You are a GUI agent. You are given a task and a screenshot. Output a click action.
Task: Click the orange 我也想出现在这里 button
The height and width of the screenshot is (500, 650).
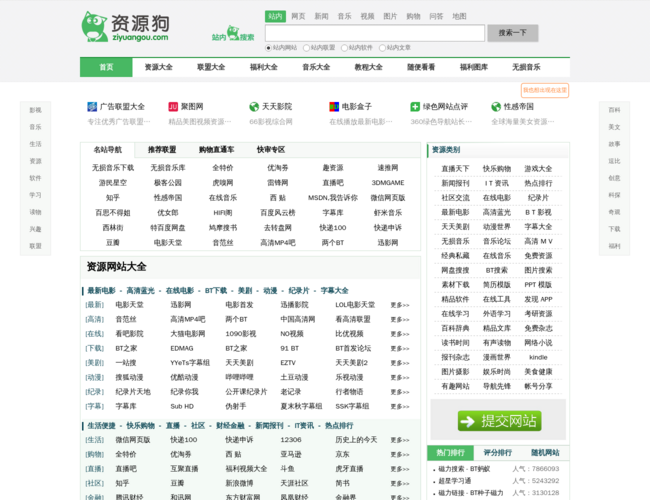(x=545, y=90)
